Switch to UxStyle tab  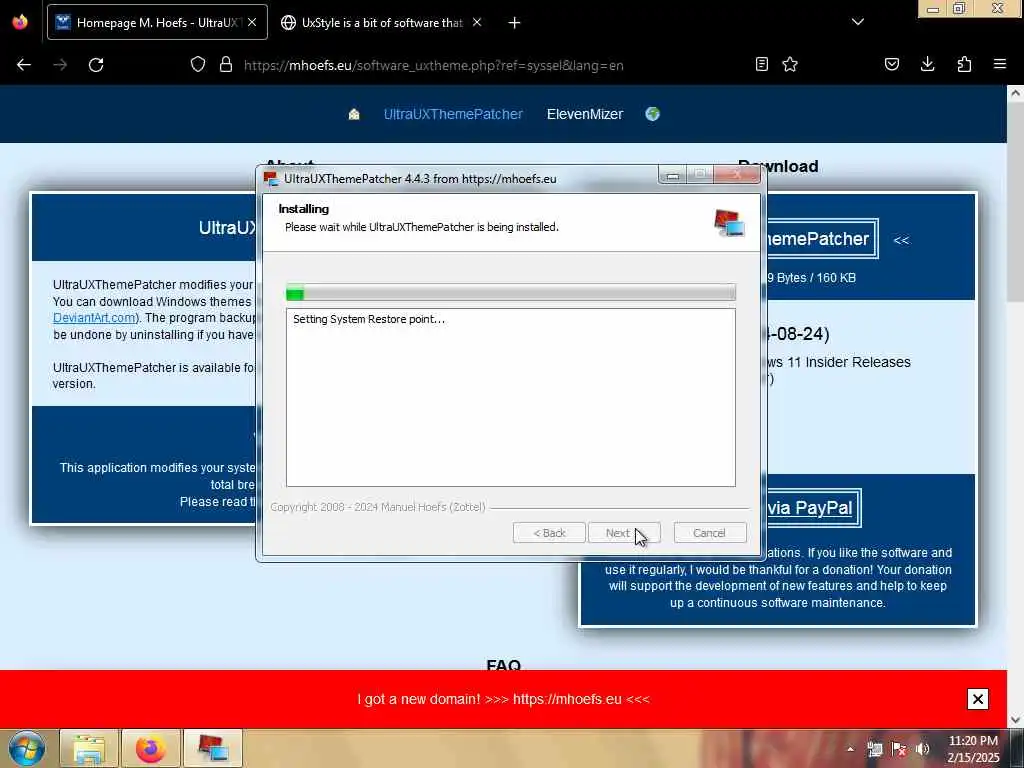(x=382, y=22)
